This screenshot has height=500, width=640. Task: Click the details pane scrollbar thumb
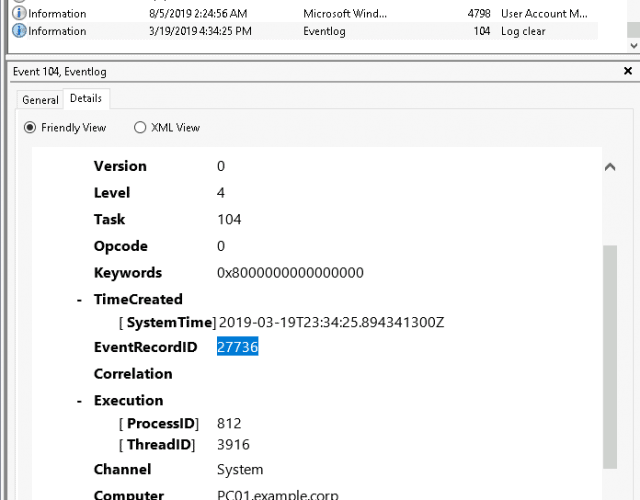[610, 357]
